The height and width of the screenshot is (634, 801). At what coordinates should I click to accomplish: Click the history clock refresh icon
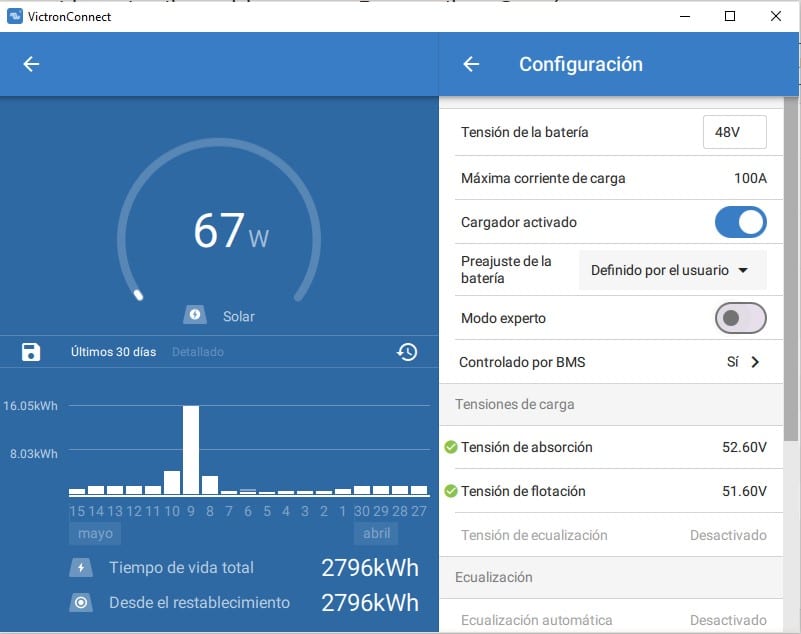point(406,352)
